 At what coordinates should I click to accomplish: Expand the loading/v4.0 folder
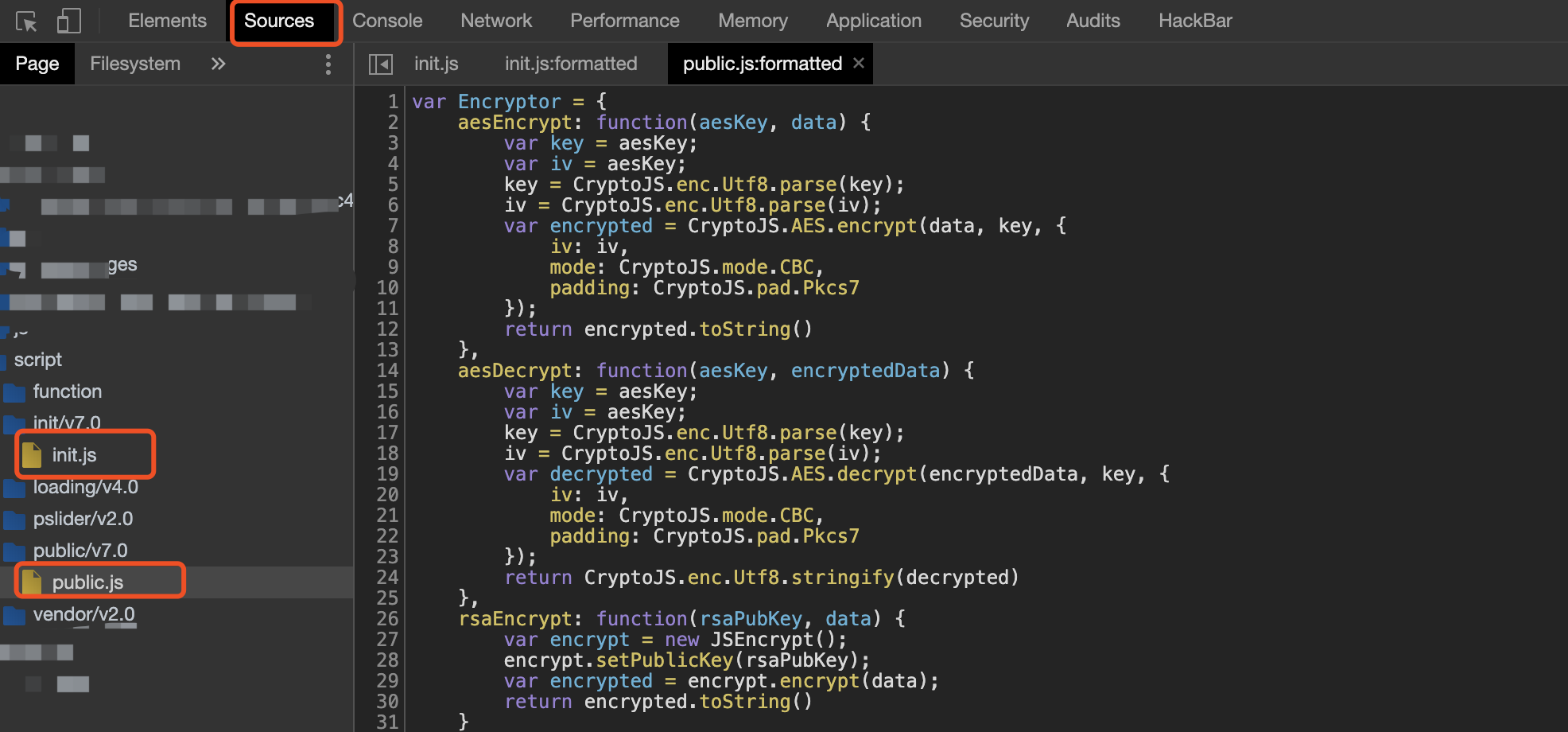tap(85, 487)
